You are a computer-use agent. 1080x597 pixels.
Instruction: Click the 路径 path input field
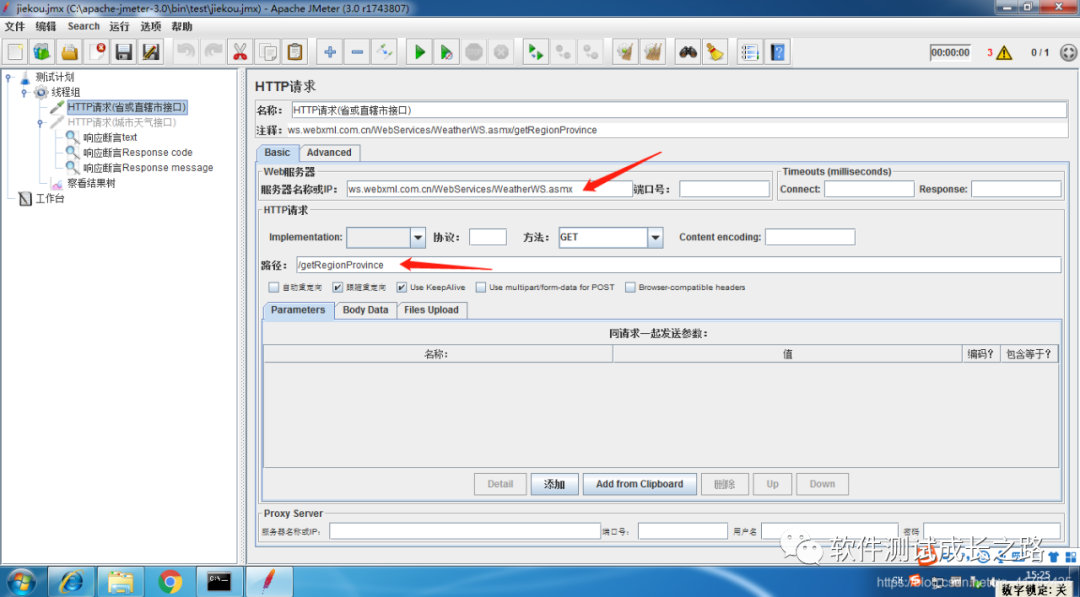pyautogui.click(x=678, y=265)
